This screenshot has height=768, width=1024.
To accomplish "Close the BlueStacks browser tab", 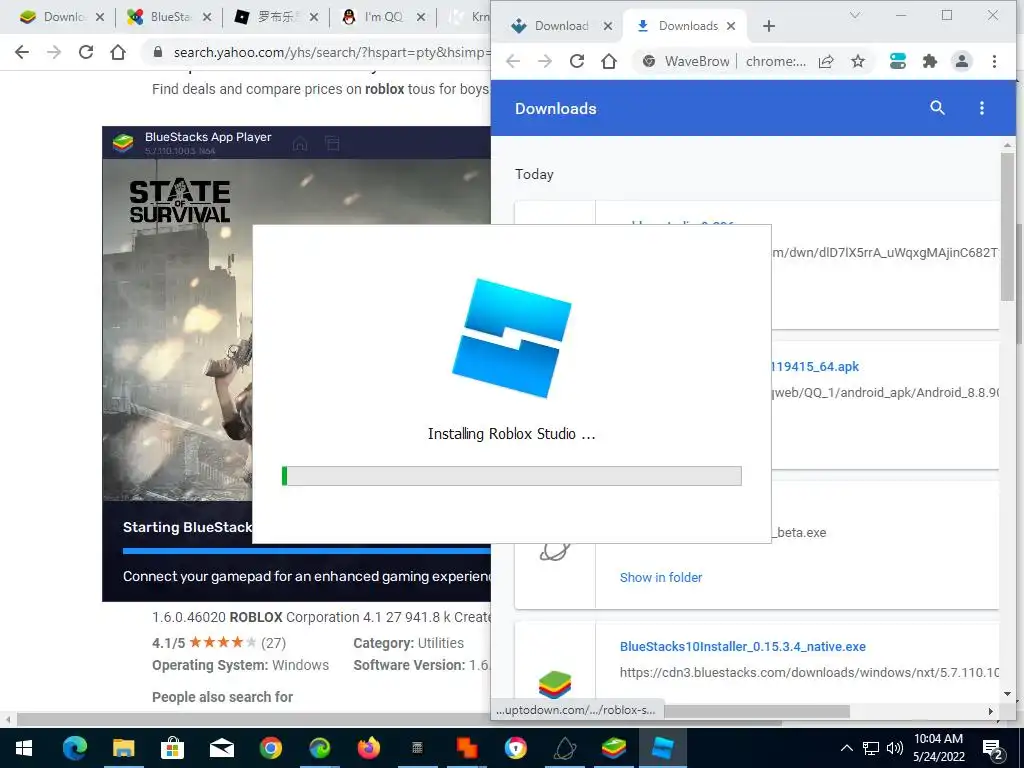I will (206, 17).
